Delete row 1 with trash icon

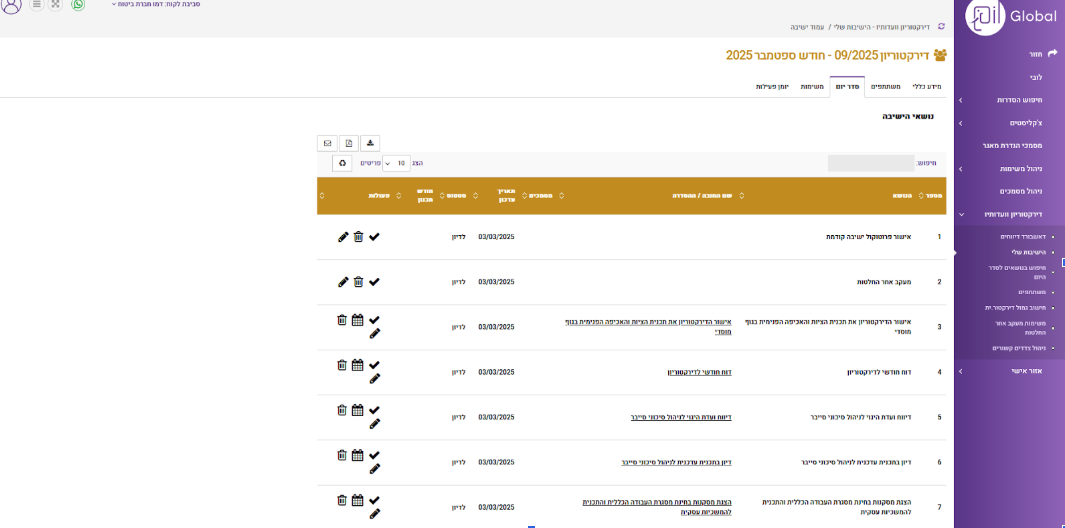[x=358, y=237]
